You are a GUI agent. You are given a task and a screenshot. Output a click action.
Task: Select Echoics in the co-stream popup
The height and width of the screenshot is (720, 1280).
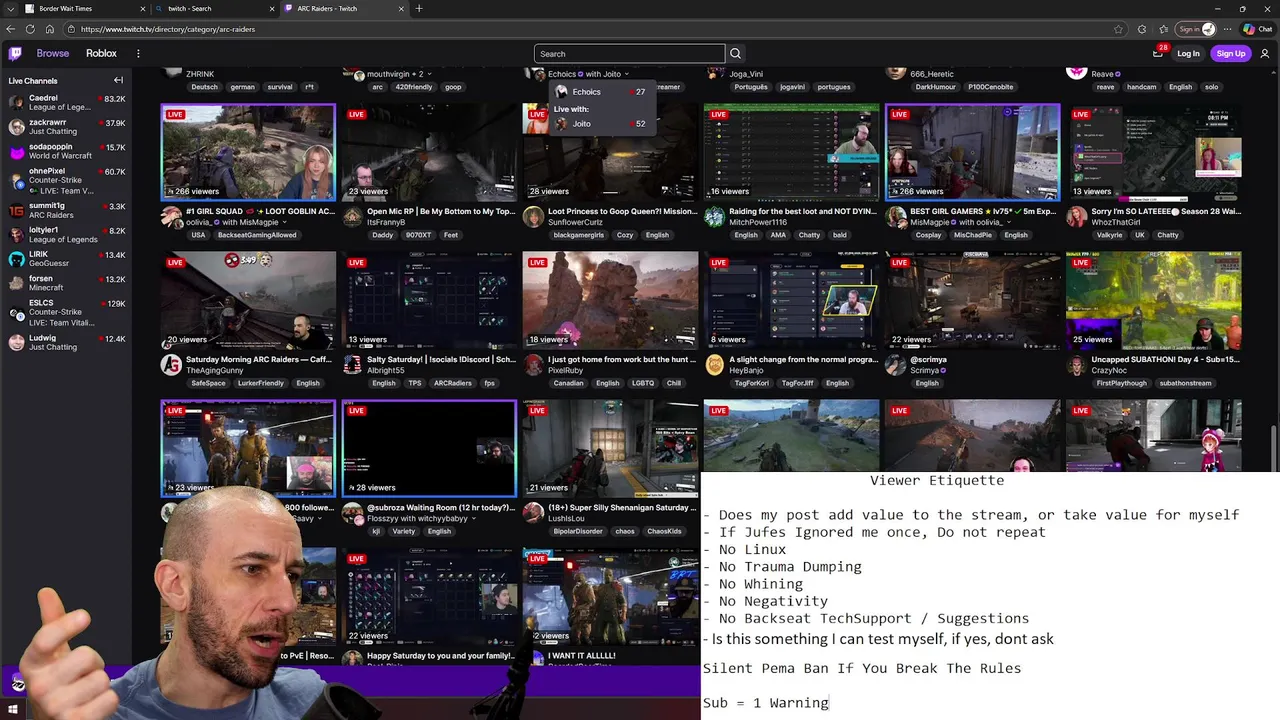pos(600,92)
